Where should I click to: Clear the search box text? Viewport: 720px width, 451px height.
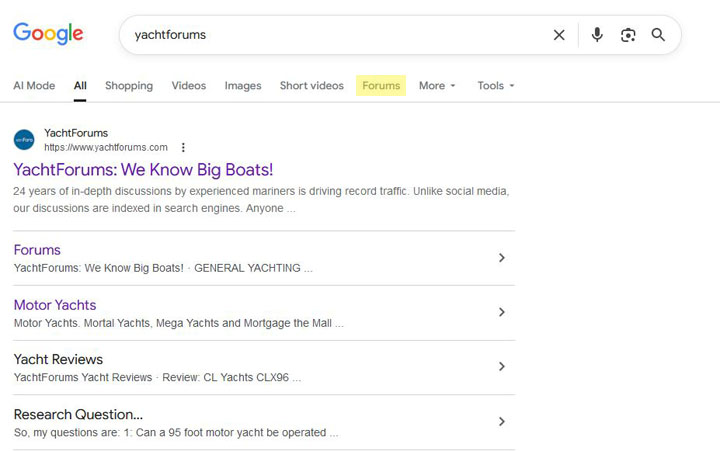click(x=559, y=35)
